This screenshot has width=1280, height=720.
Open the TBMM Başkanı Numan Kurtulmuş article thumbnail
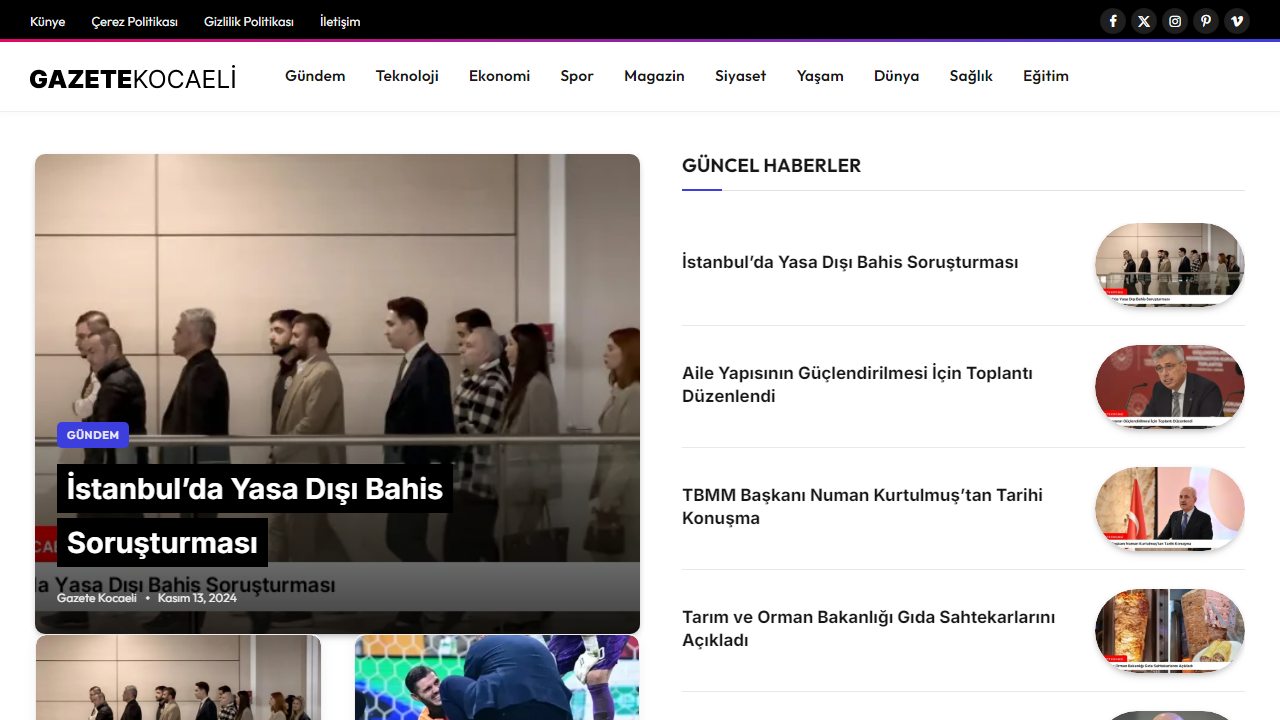(1169, 508)
